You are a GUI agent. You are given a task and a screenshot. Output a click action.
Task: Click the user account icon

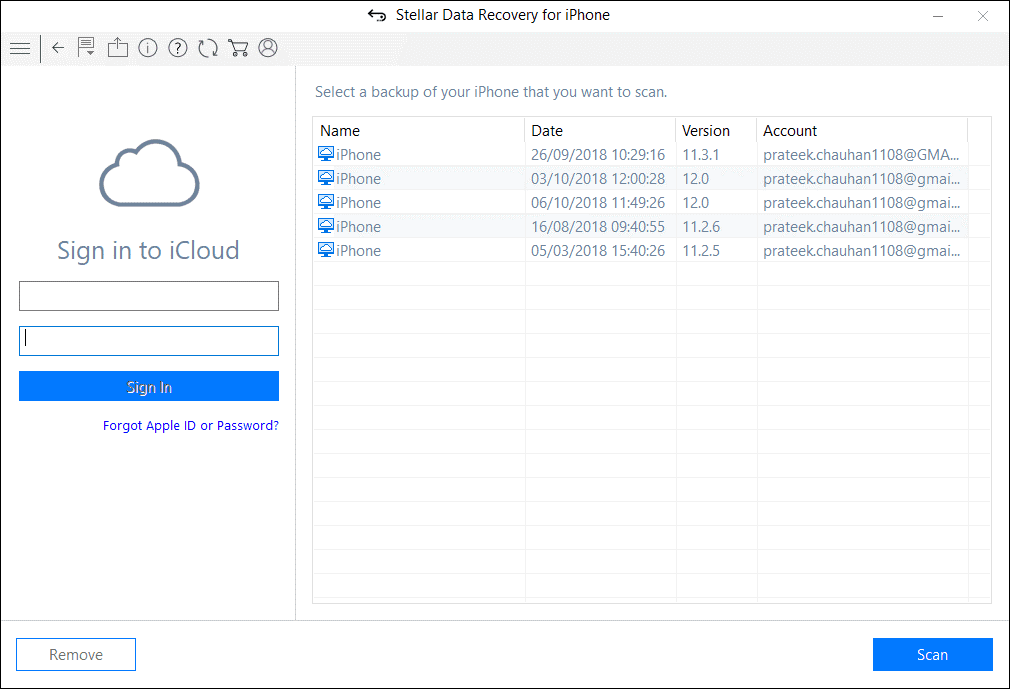268,48
